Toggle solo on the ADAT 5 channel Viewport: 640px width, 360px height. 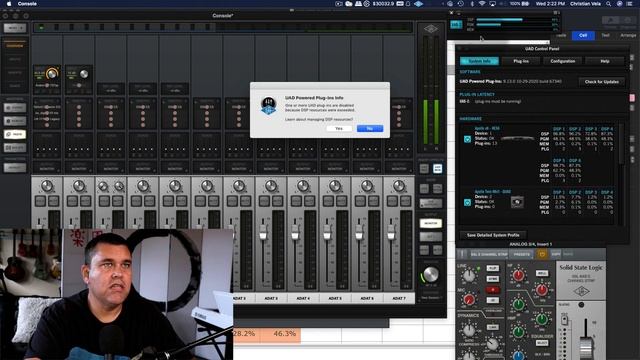(329, 201)
